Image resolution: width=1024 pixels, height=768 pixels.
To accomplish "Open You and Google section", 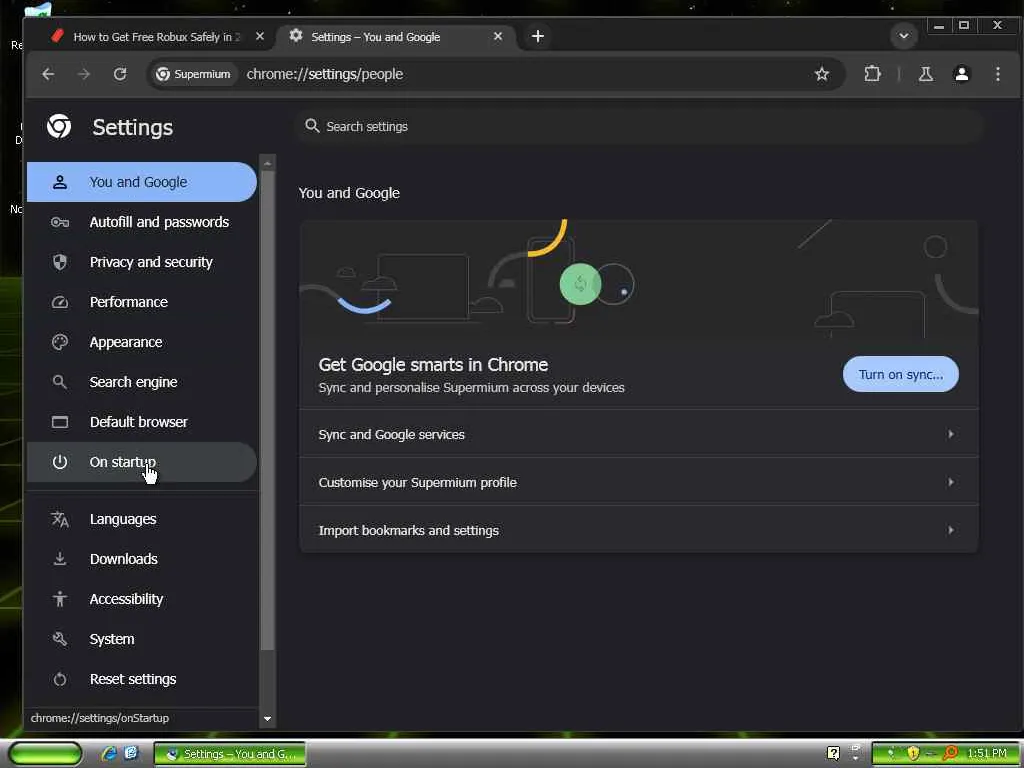I will (142, 182).
